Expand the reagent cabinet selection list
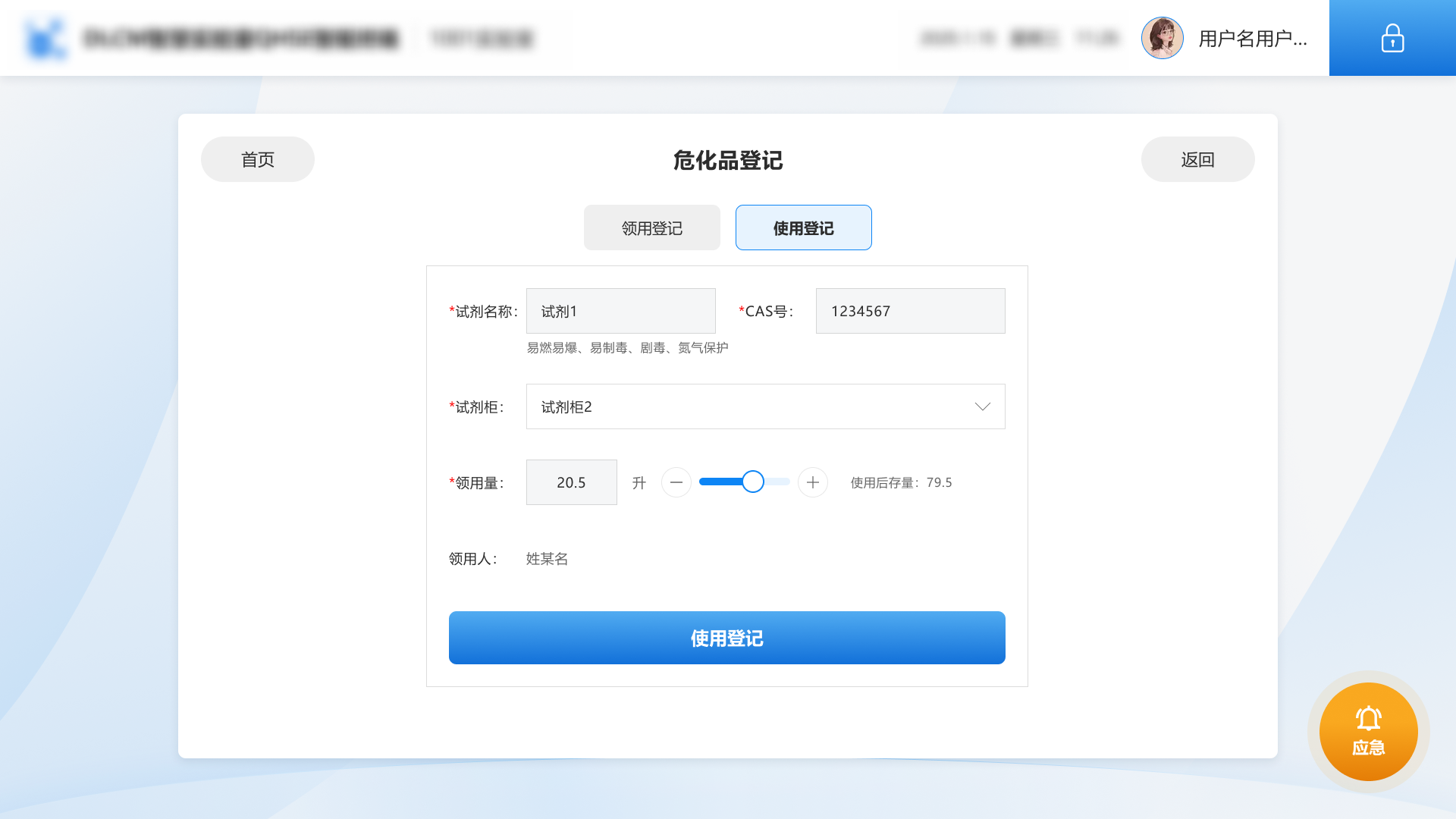 (765, 406)
